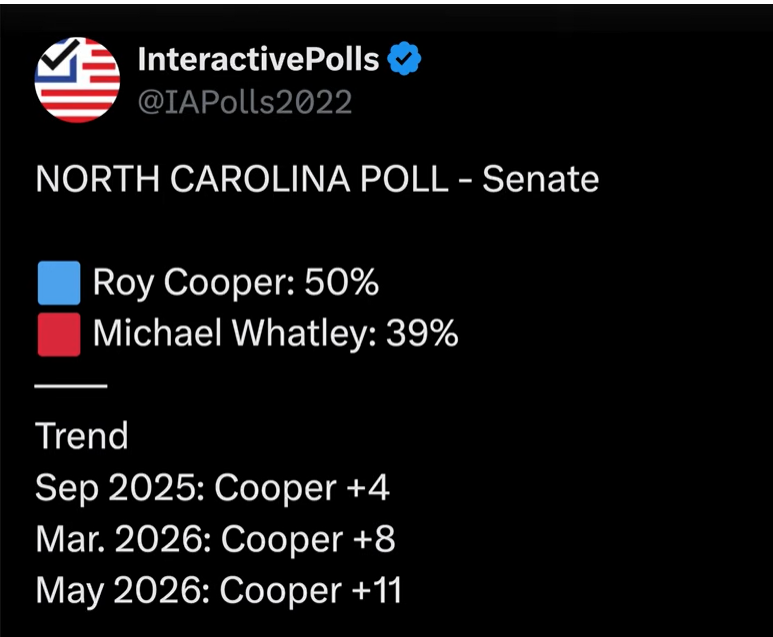Viewport: 773px width, 637px height.
Task: Click the Michael Whatley candidate name
Action: 235,333
